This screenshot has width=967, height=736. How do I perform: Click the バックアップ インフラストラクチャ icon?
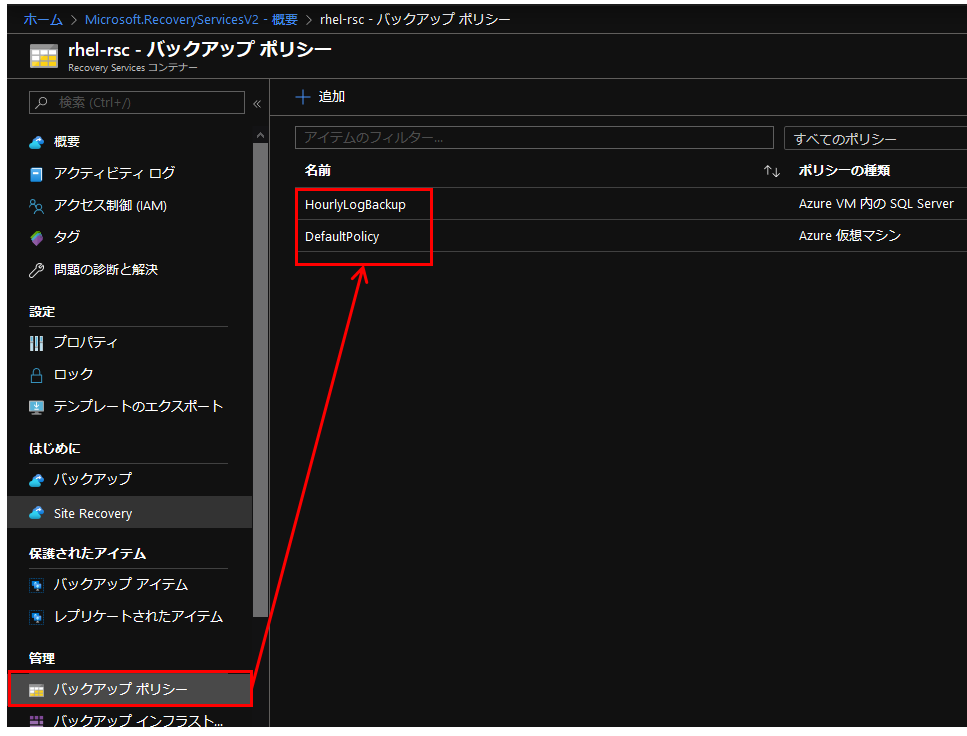coord(36,721)
